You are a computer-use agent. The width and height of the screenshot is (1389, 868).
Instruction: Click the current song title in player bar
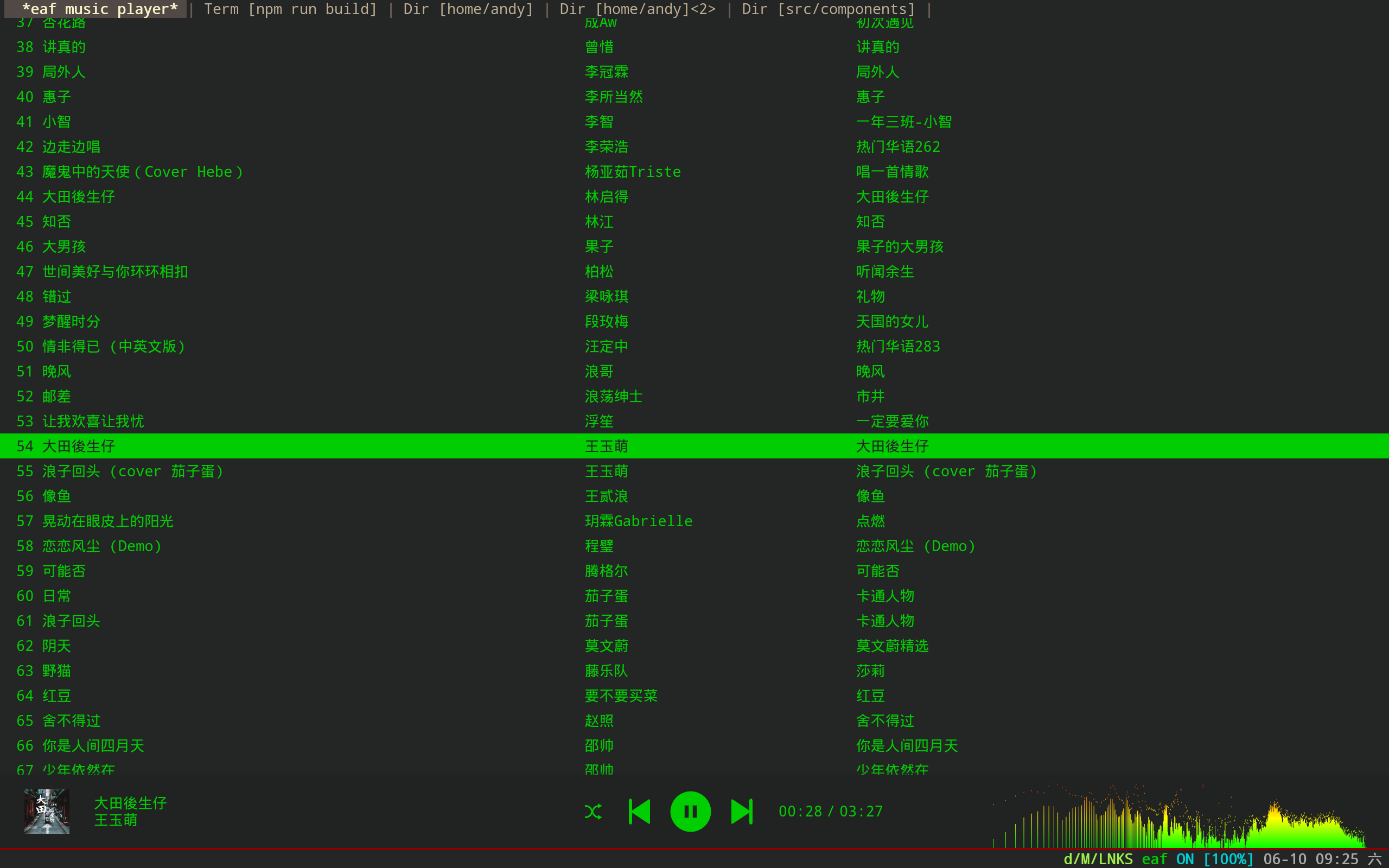pos(130,802)
